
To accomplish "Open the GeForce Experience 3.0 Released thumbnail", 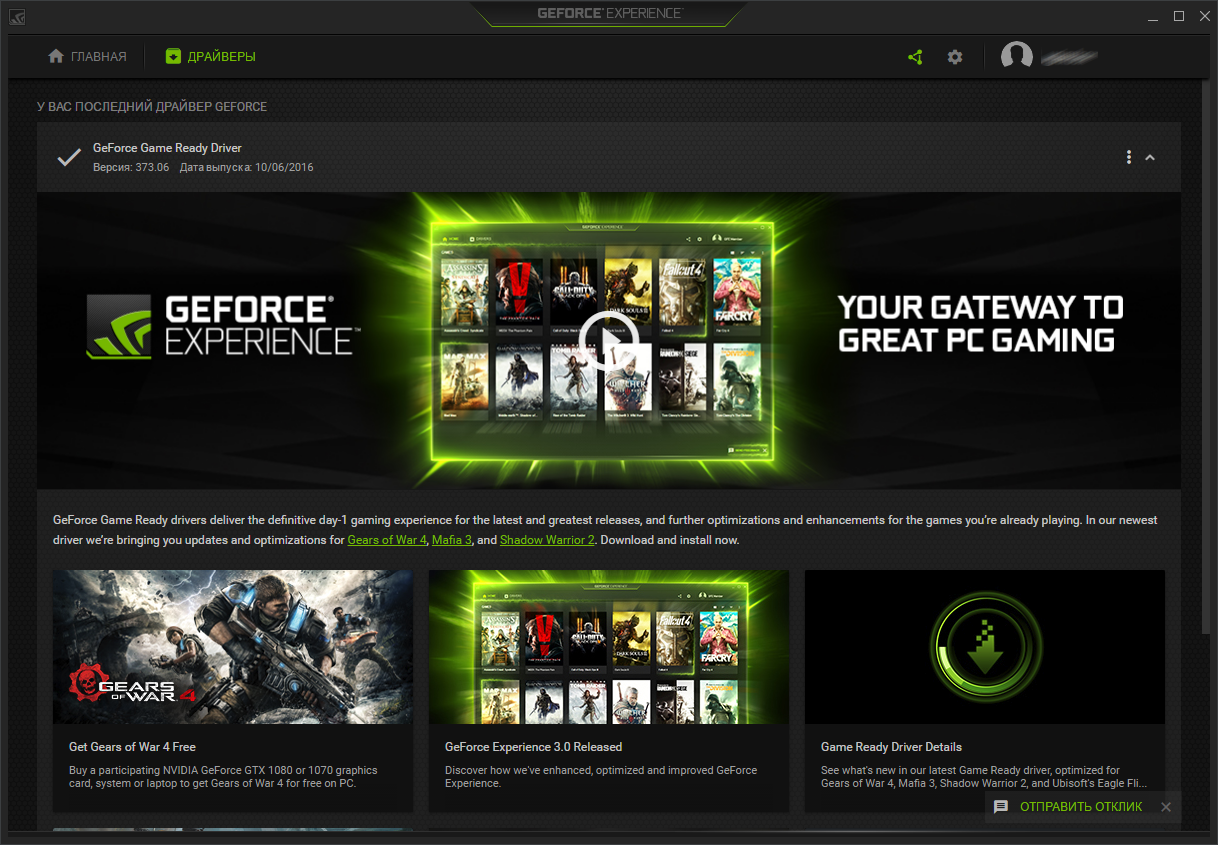I will [609, 647].
